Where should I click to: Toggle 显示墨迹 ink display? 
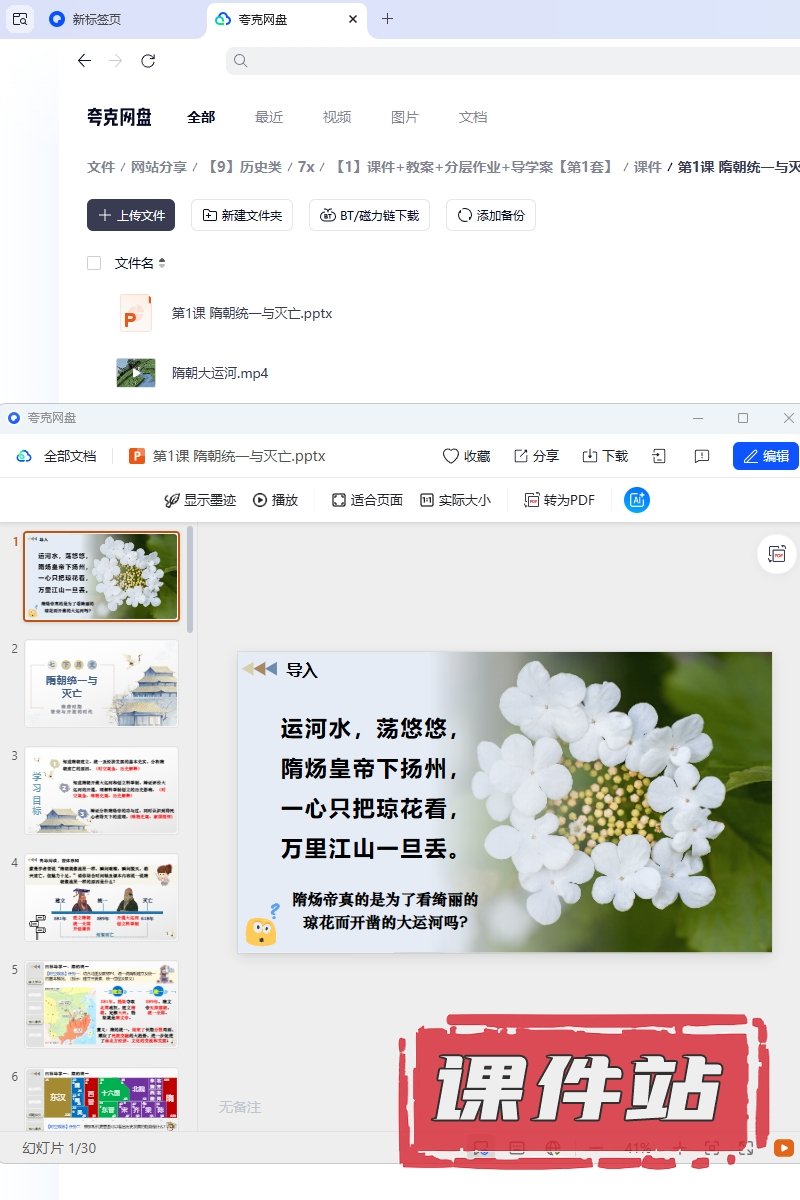pyautogui.click(x=200, y=500)
